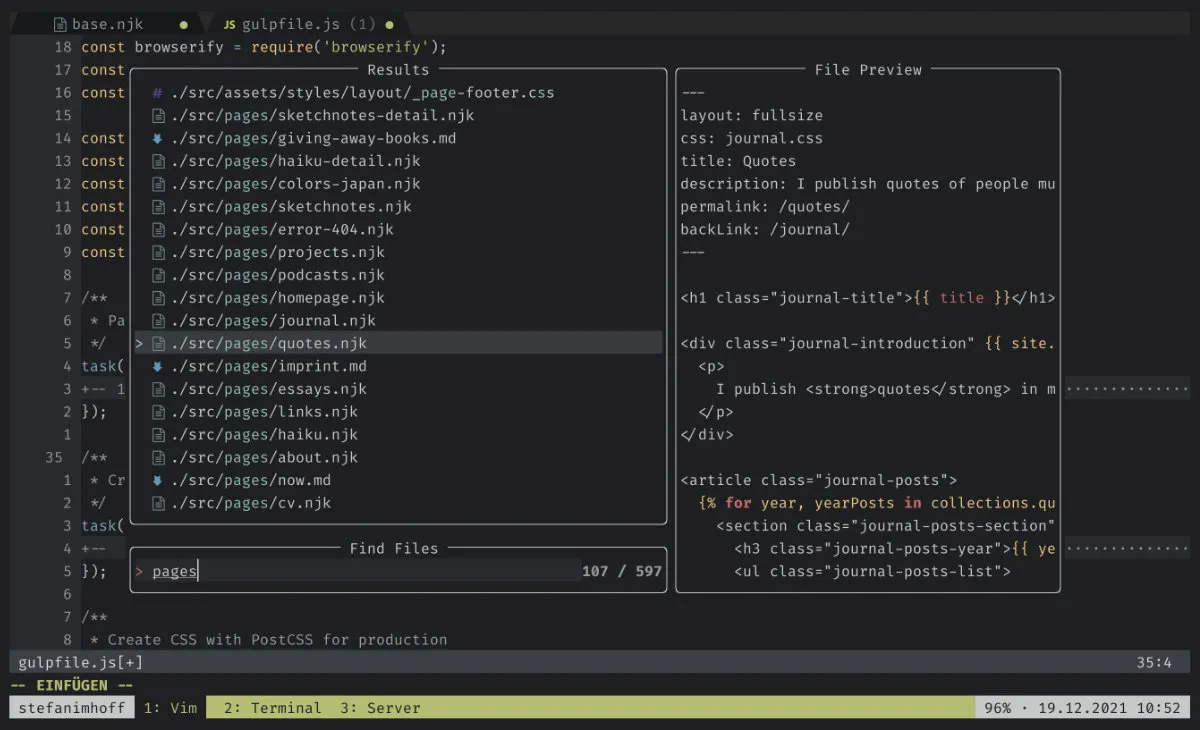Click the file icon beside cv.njk
The height and width of the screenshot is (730, 1200).
[157, 504]
